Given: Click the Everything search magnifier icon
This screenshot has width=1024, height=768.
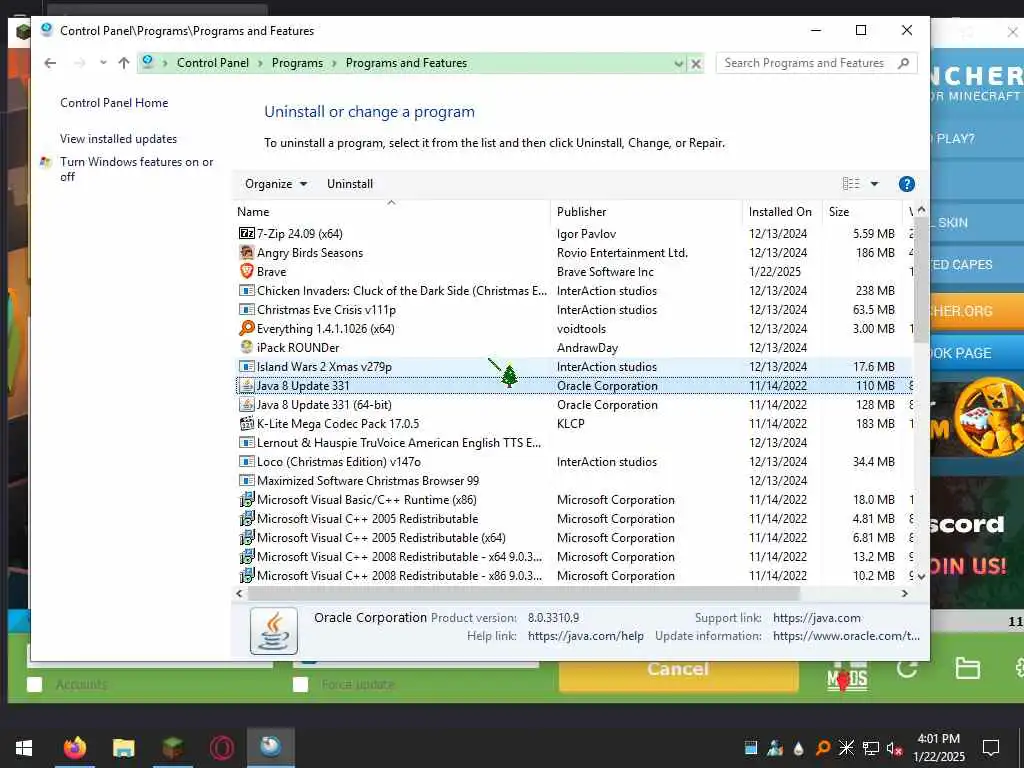Looking at the screenshot, I should (246, 328).
